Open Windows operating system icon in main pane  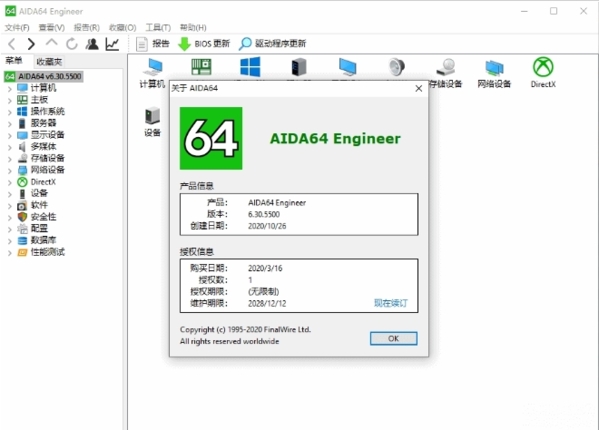pos(250,67)
